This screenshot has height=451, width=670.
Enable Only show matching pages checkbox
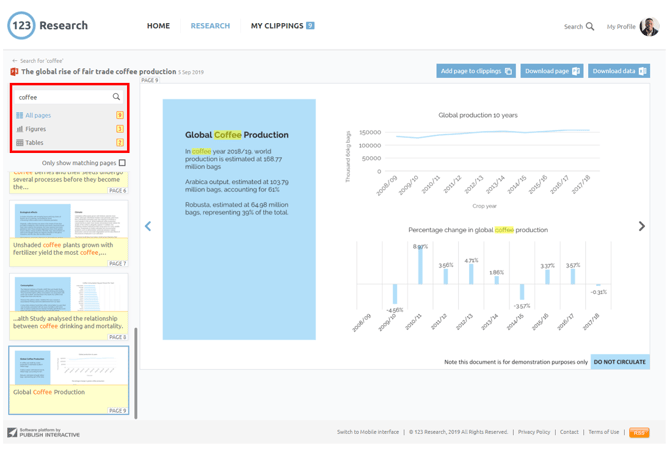click(122, 163)
